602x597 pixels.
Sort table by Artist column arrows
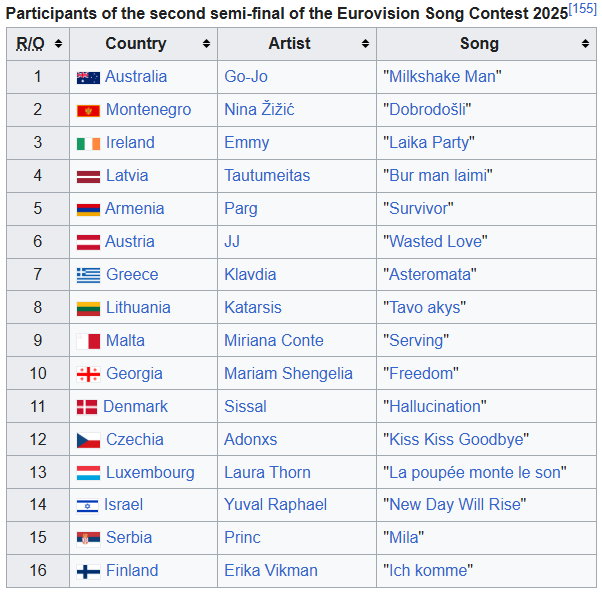365,43
